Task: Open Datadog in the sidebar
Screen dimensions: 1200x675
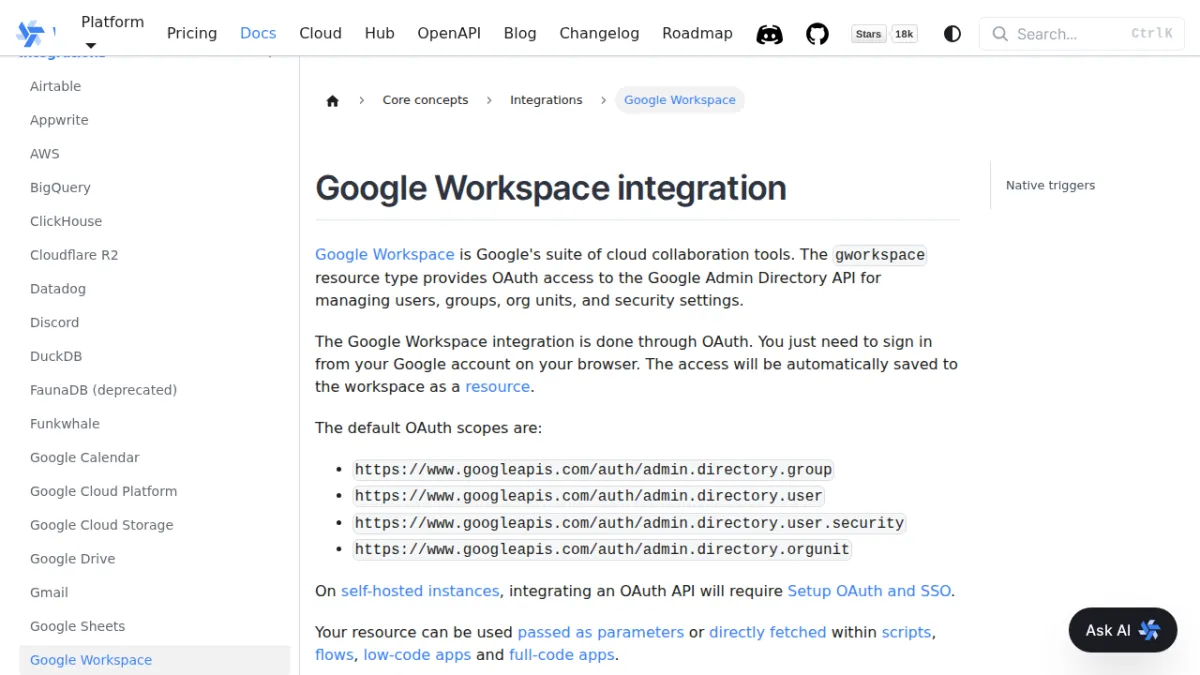Action: click(x=155, y=289)
